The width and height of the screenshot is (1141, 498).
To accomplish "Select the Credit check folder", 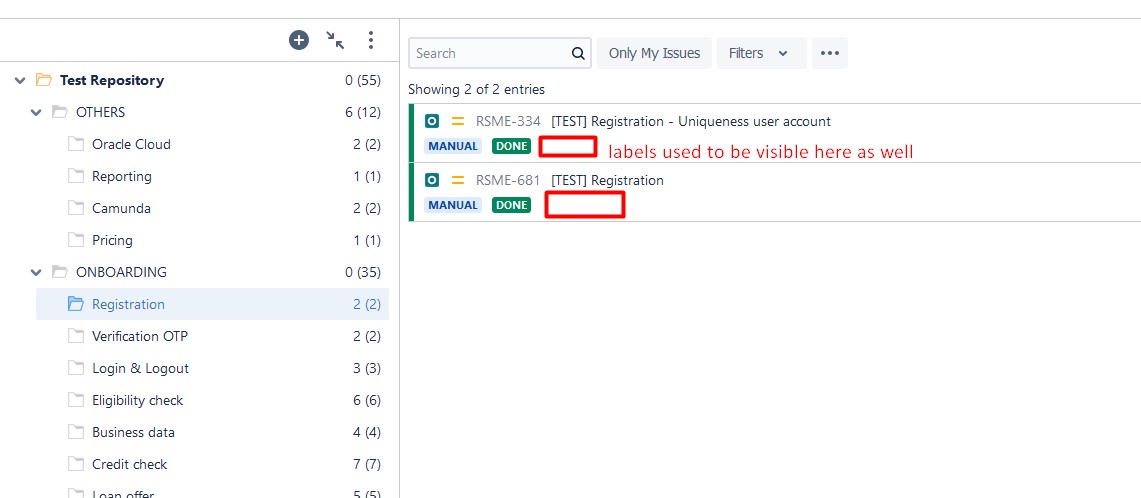I will pyautogui.click(x=130, y=465).
